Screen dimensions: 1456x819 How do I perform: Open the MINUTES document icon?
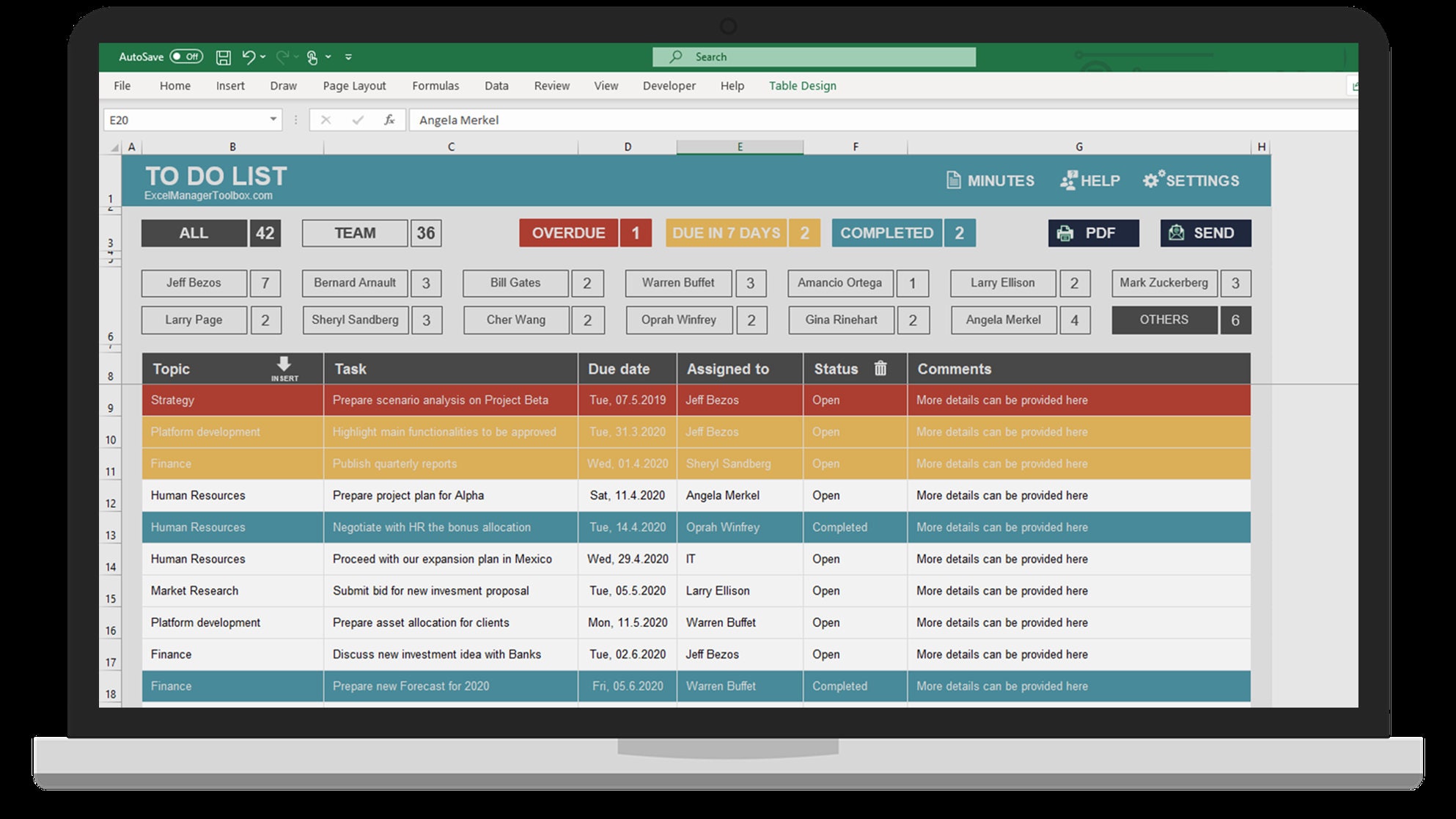(x=952, y=180)
